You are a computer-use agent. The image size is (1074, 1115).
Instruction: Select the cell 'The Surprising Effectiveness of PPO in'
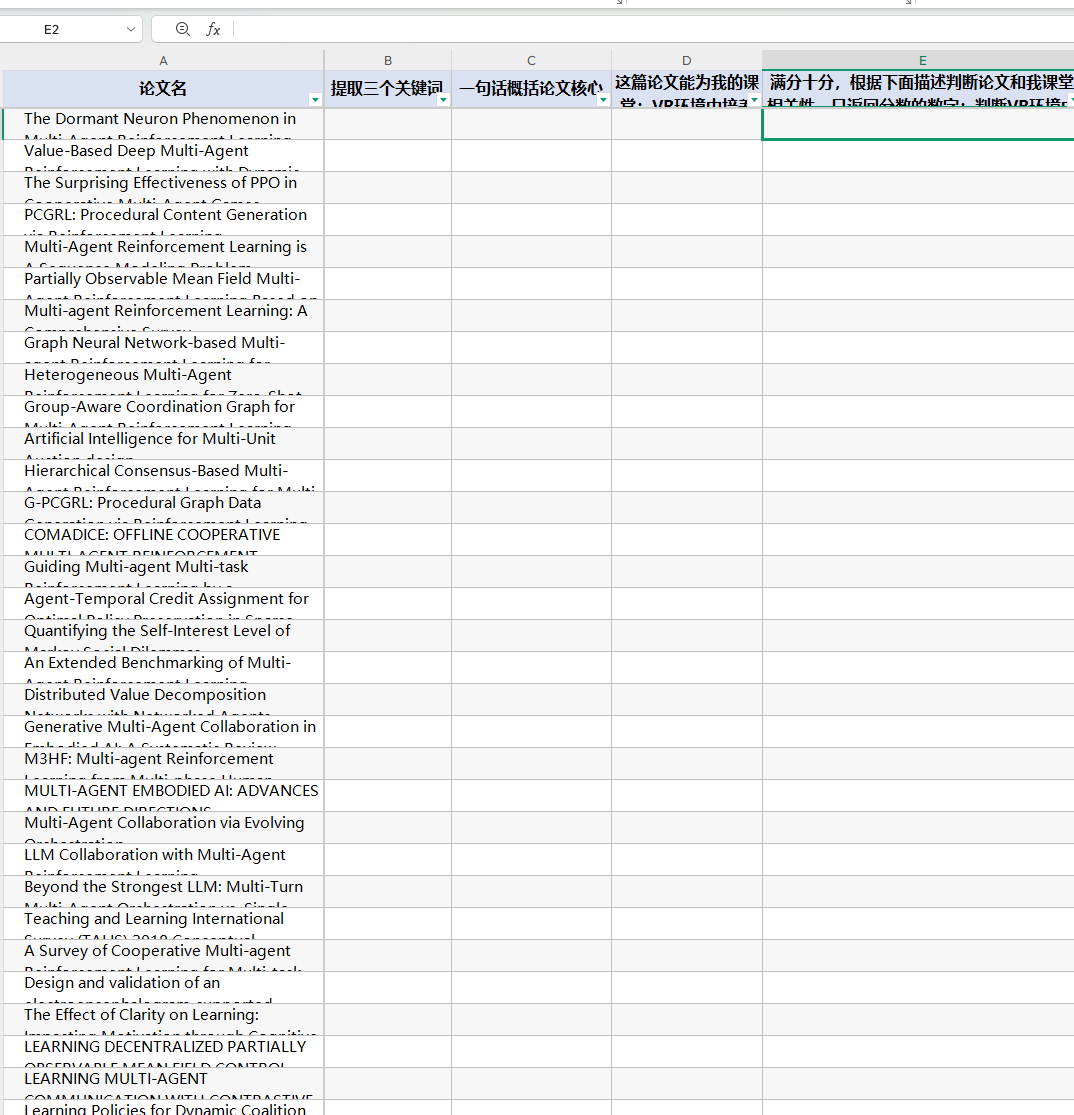coord(163,188)
